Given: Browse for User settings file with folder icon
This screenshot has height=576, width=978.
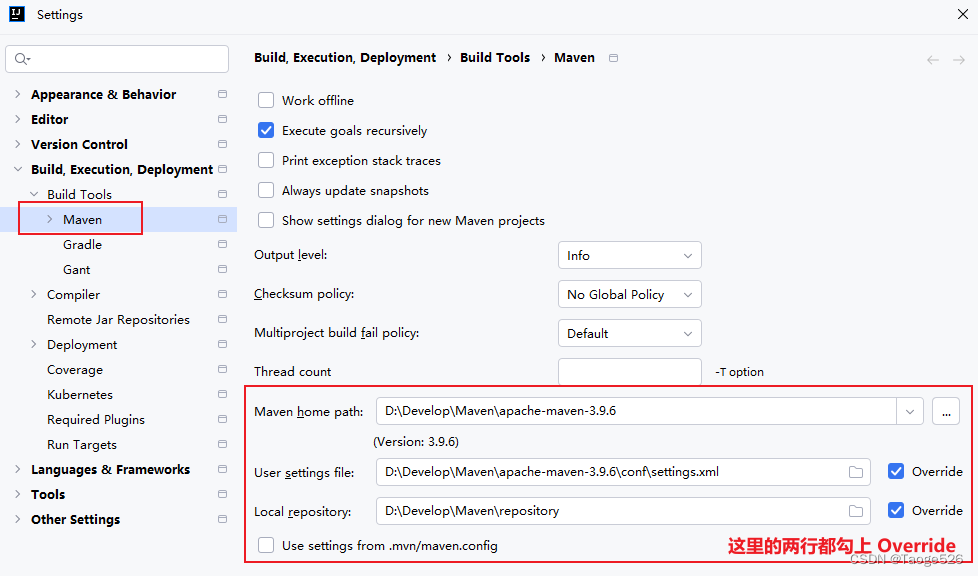Looking at the screenshot, I should (856, 472).
